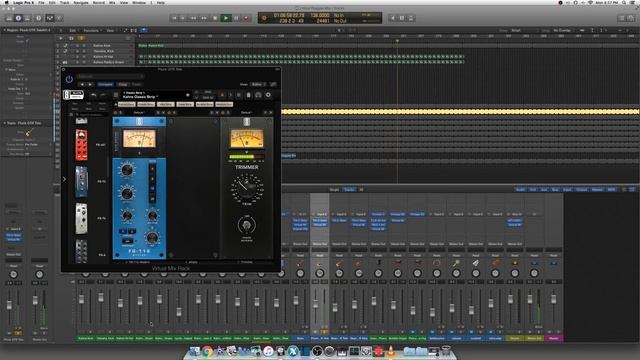Click previous preset arrow in plugin header
The height and width of the screenshot is (360, 640).
click(82, 84)
